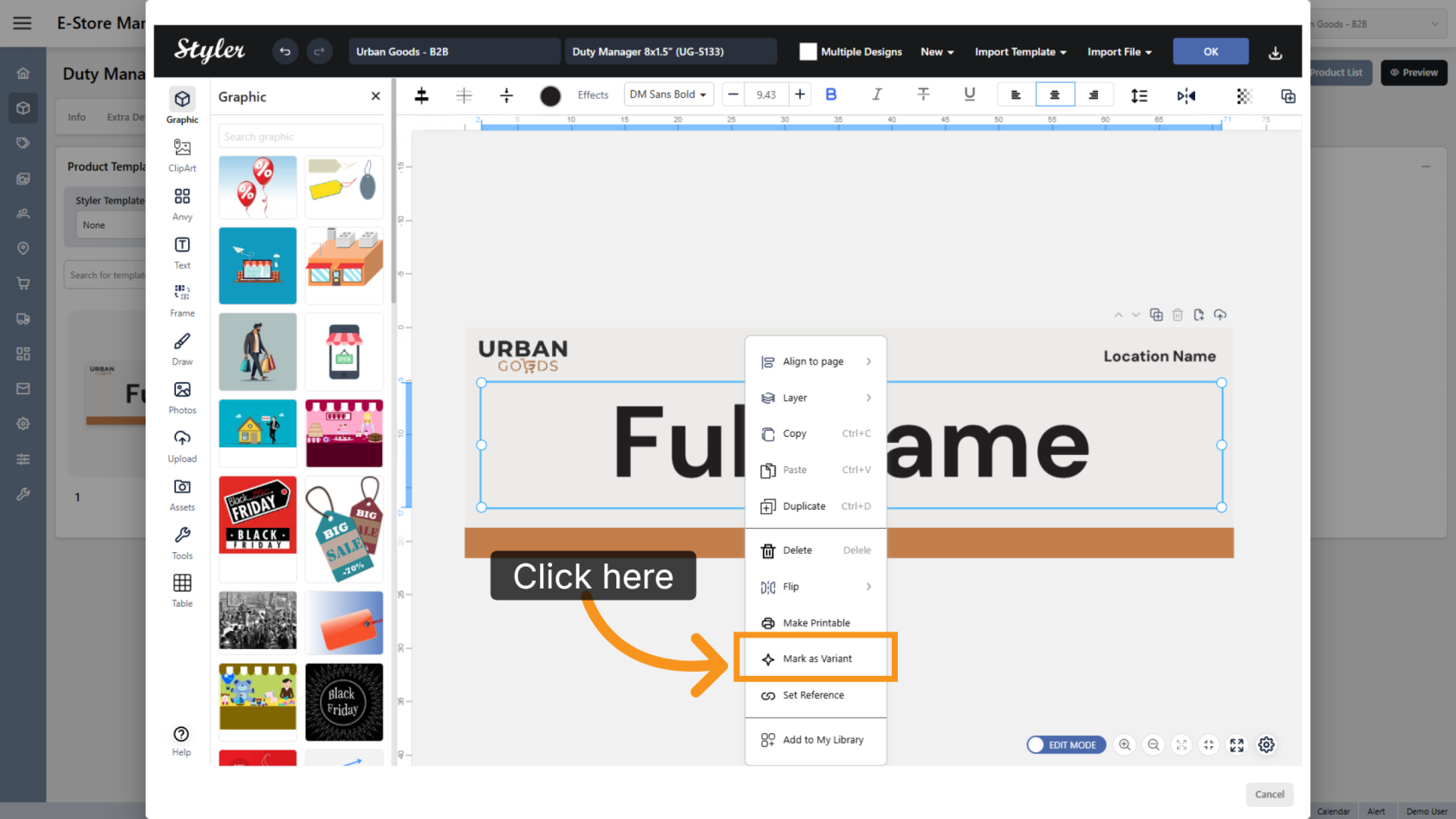Open the hamburger menu in E-Store Manager
This screenshot has width=1456, height=819.
(23, 23)
